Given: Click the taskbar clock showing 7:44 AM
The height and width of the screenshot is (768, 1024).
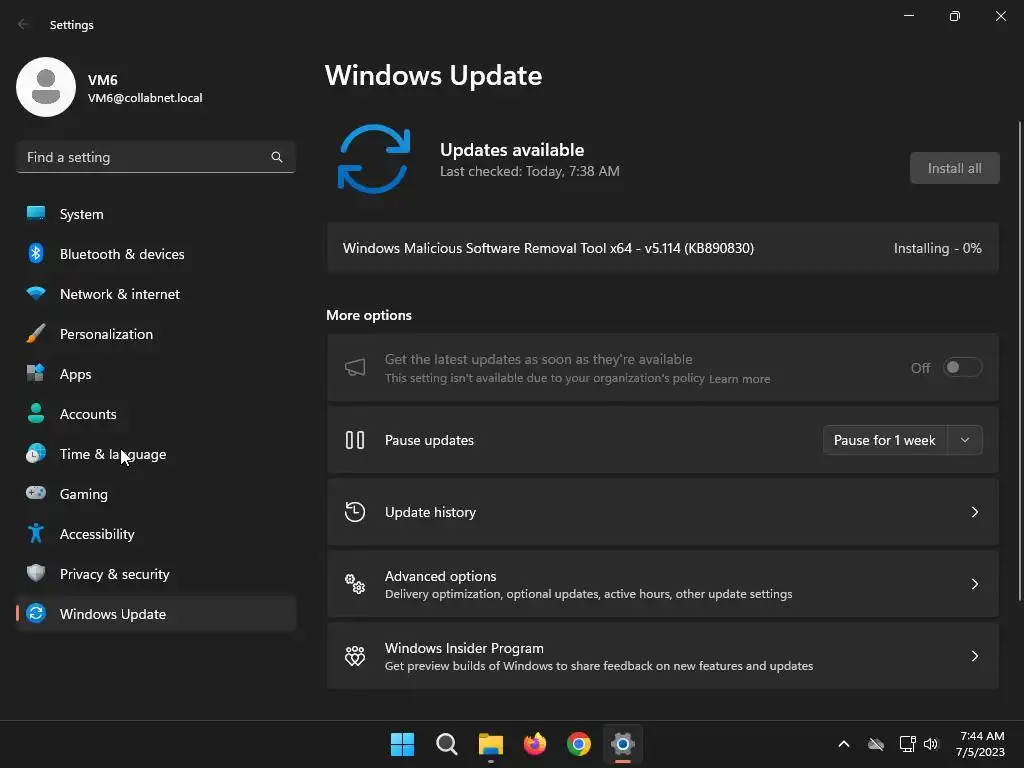Looking at the screenshot, I should (980, 744).
